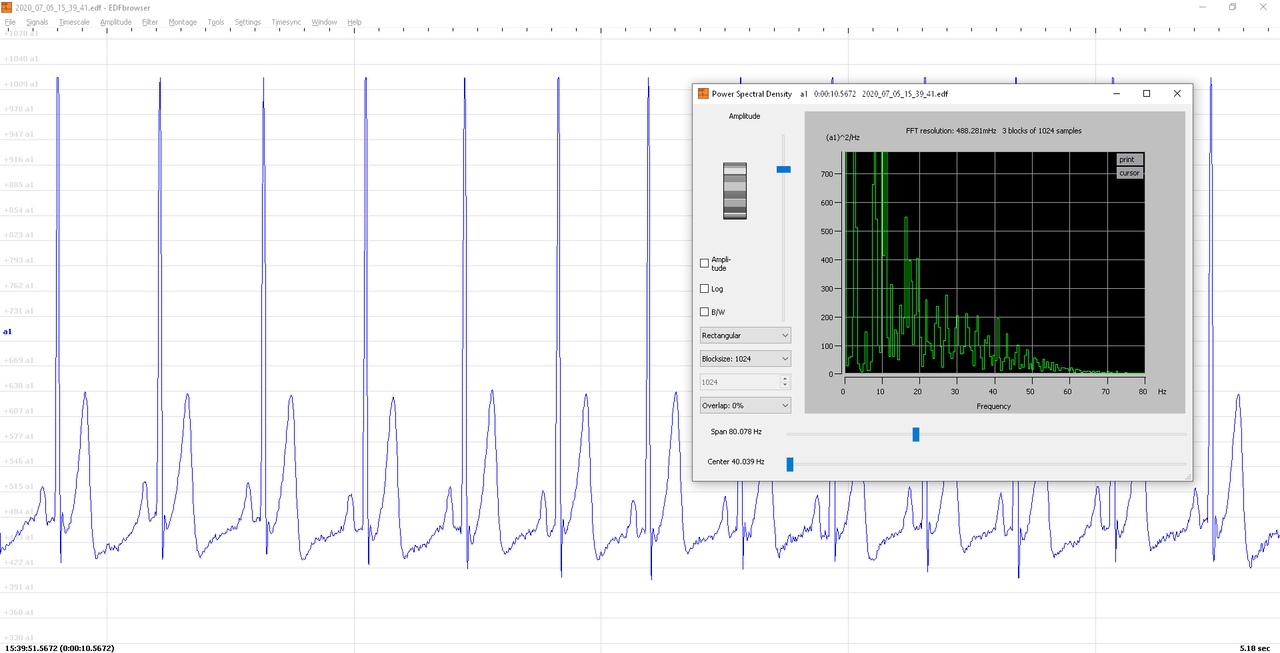Viewport: 1280px width, 653px height.
Task: Click the 15:39:51.5672 time position readout
Action: pyautogui.click(x=60, y=648)
